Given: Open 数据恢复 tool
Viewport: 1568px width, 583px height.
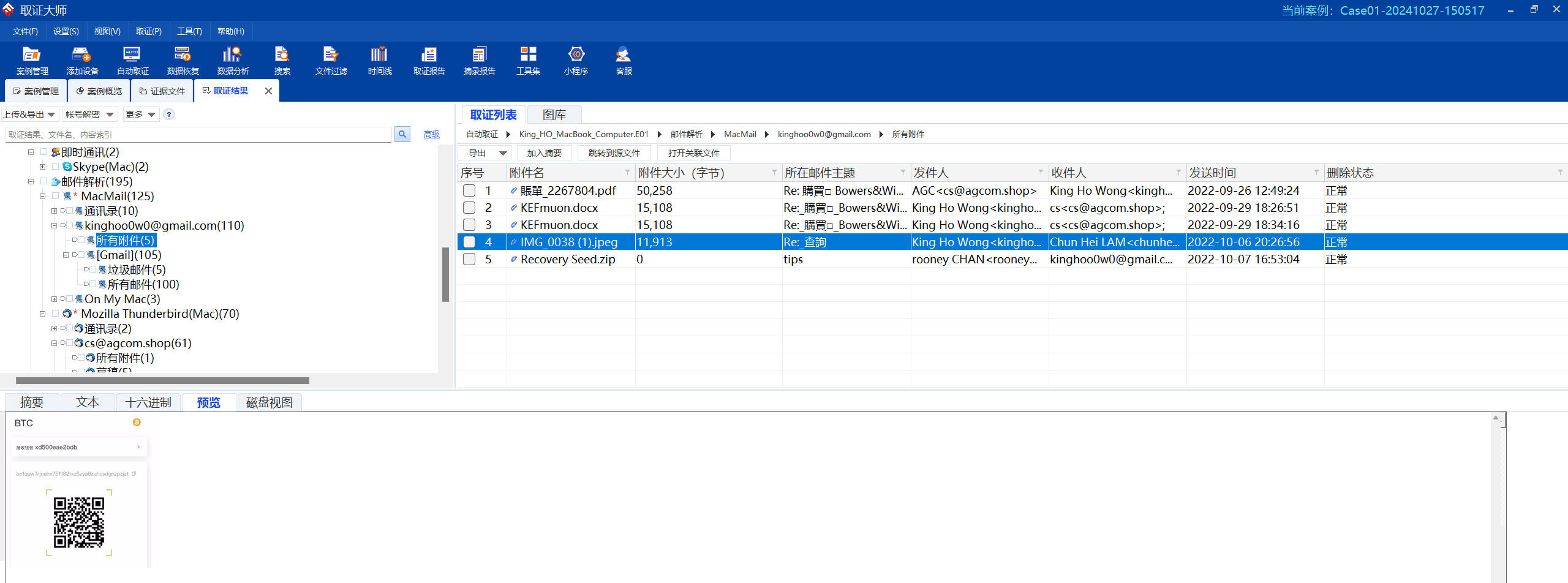Looking at the screenshot, I should 183,60.
